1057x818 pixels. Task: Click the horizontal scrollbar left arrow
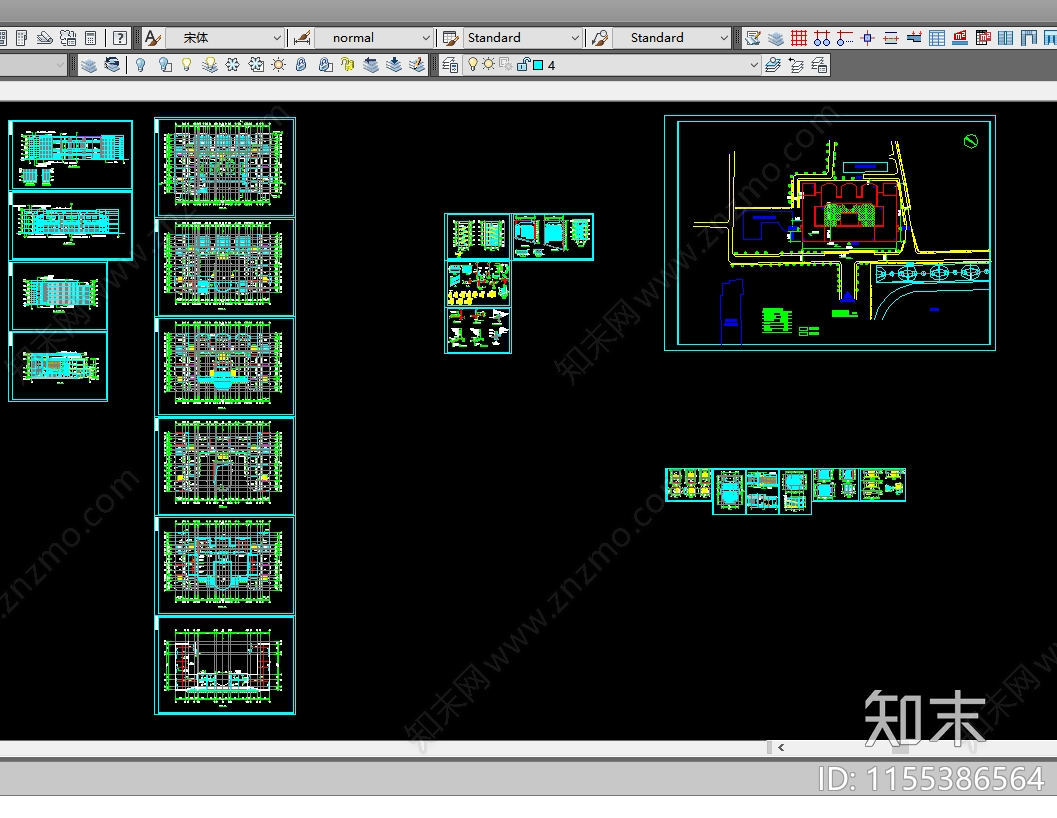[781, 747]
